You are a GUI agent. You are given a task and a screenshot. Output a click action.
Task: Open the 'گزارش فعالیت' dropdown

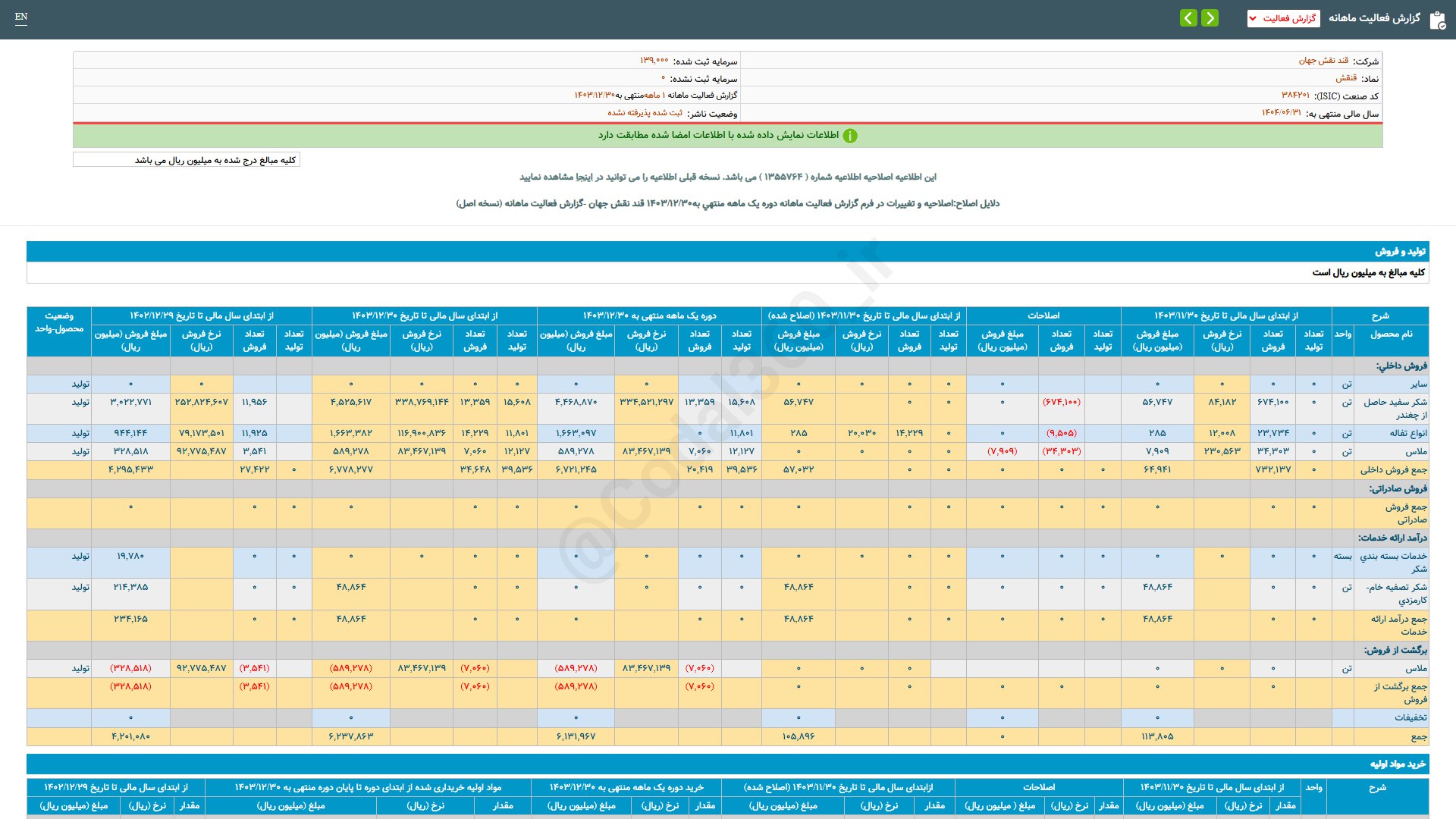pyautogui.click(x=1283, y=18)
